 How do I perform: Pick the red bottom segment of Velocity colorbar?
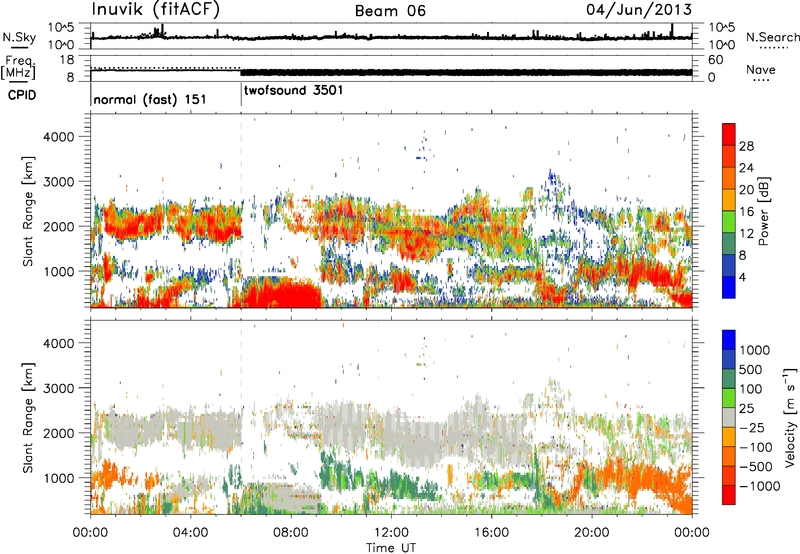(x=729, y=495)
